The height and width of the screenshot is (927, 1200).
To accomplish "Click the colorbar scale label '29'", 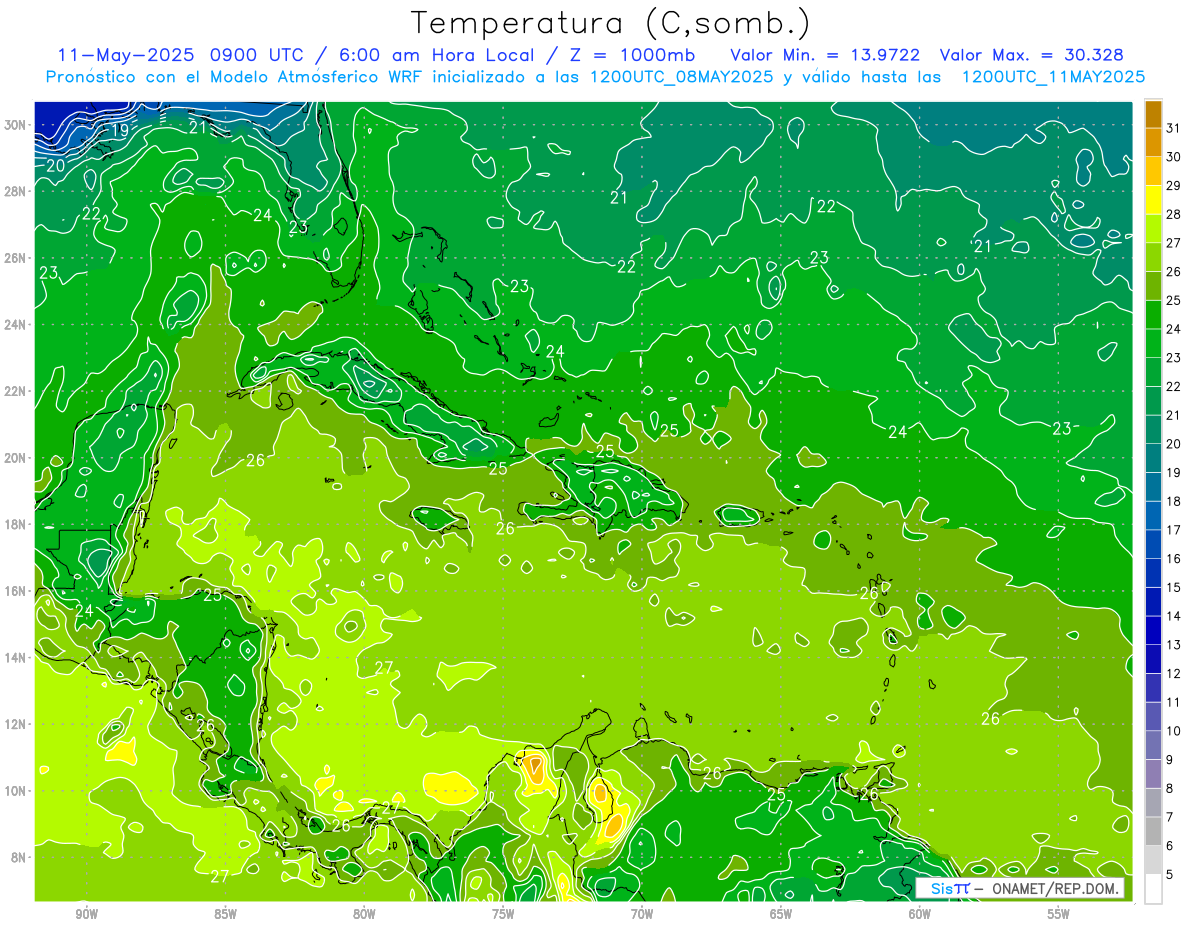I will [x=1174, y=186].
